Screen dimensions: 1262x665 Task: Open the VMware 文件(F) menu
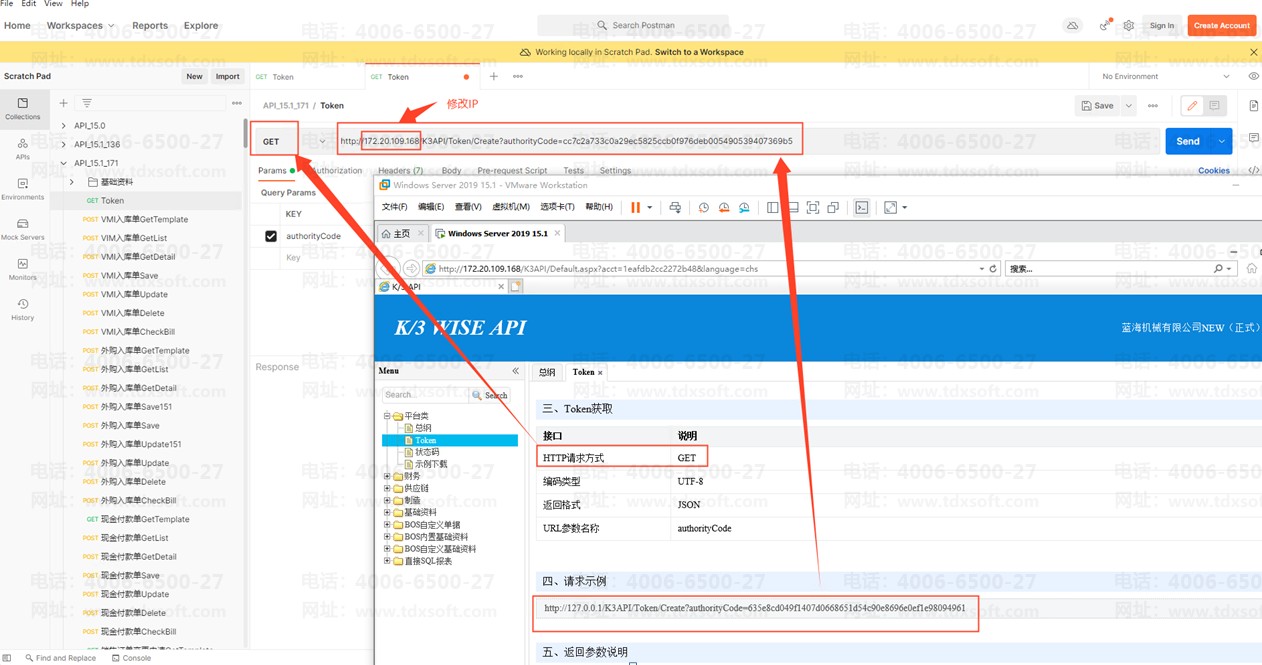pyautogui.click(x=394, y=207)
